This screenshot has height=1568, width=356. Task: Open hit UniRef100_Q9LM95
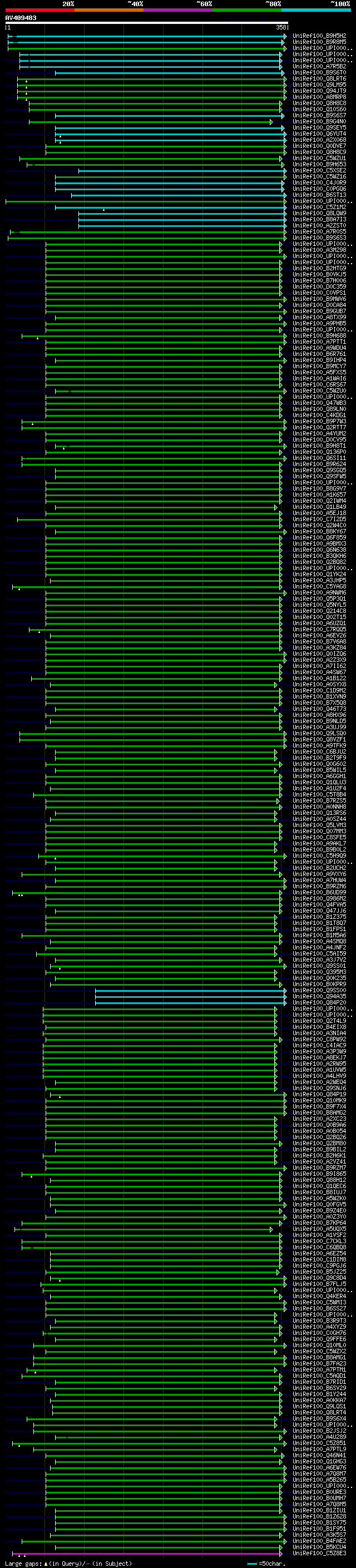pyautogui.click(x=319, y=85)
